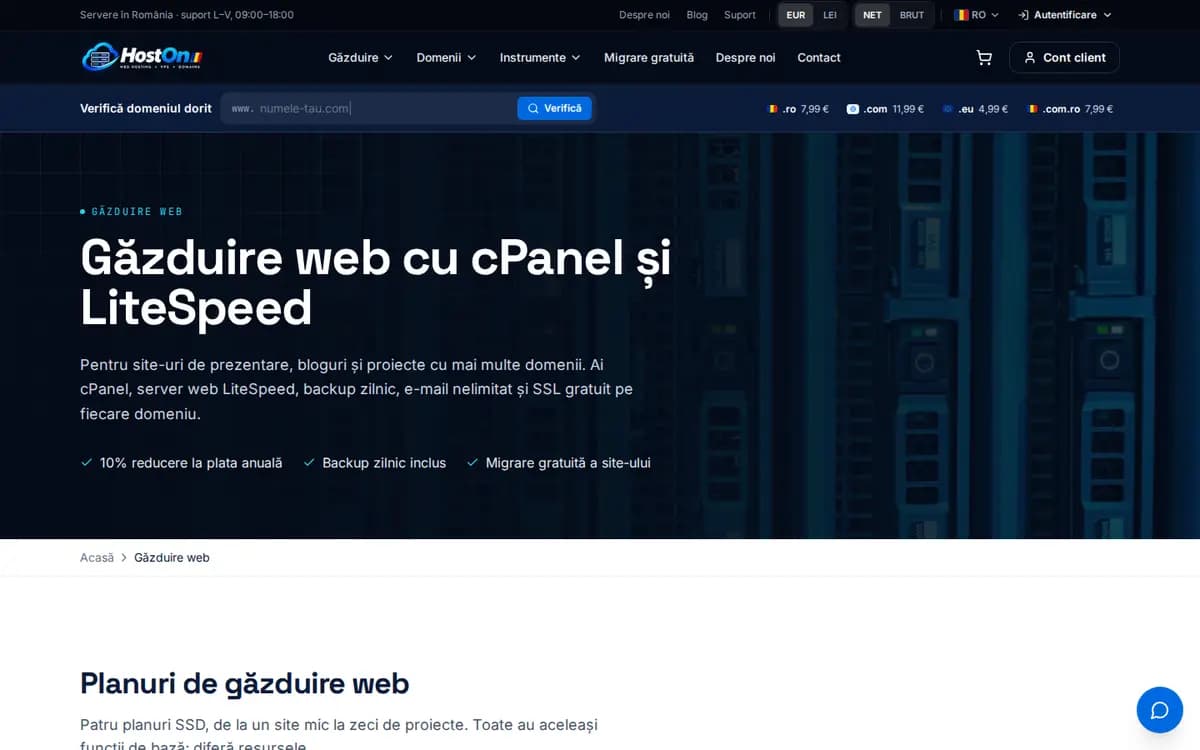Open Despre noi in main navigation

click(x=745, y=58)
